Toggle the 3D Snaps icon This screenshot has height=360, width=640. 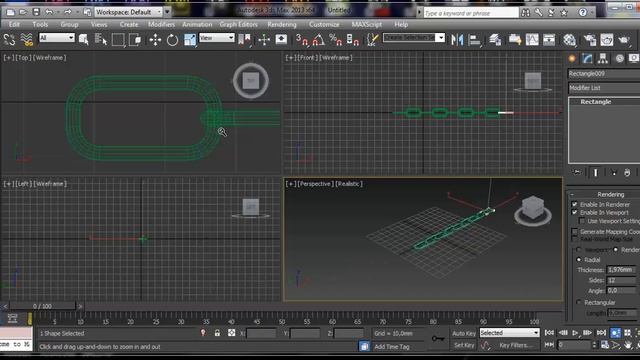pos(302,40)
